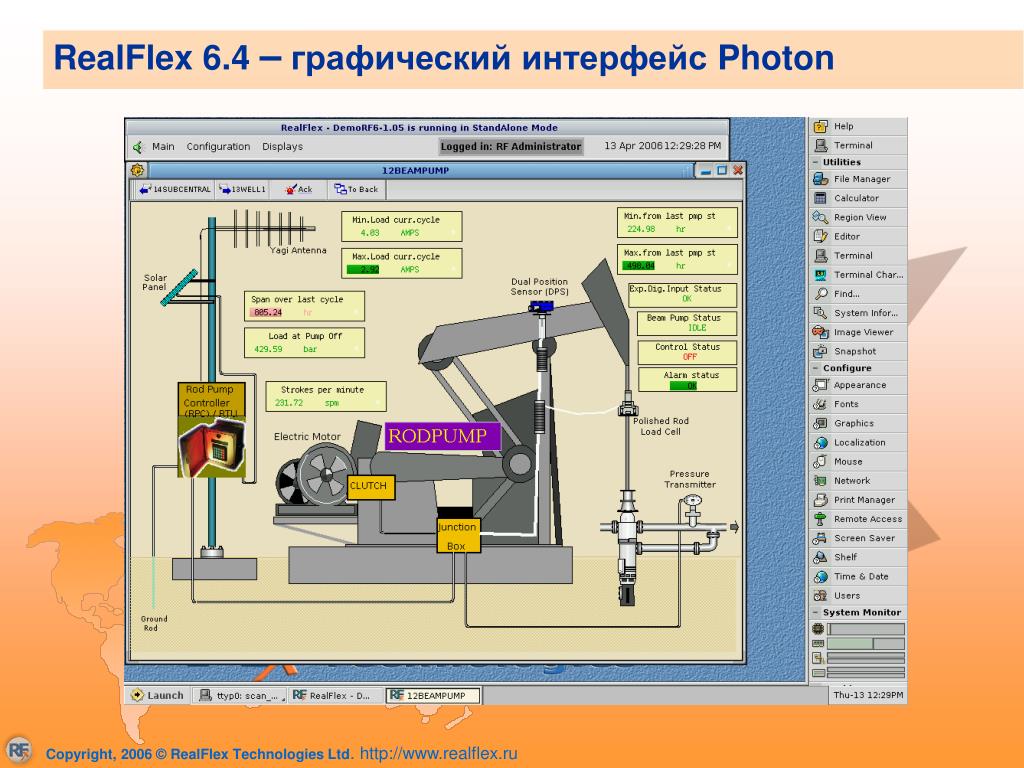Open System Infor... utility

click(858, 313)
